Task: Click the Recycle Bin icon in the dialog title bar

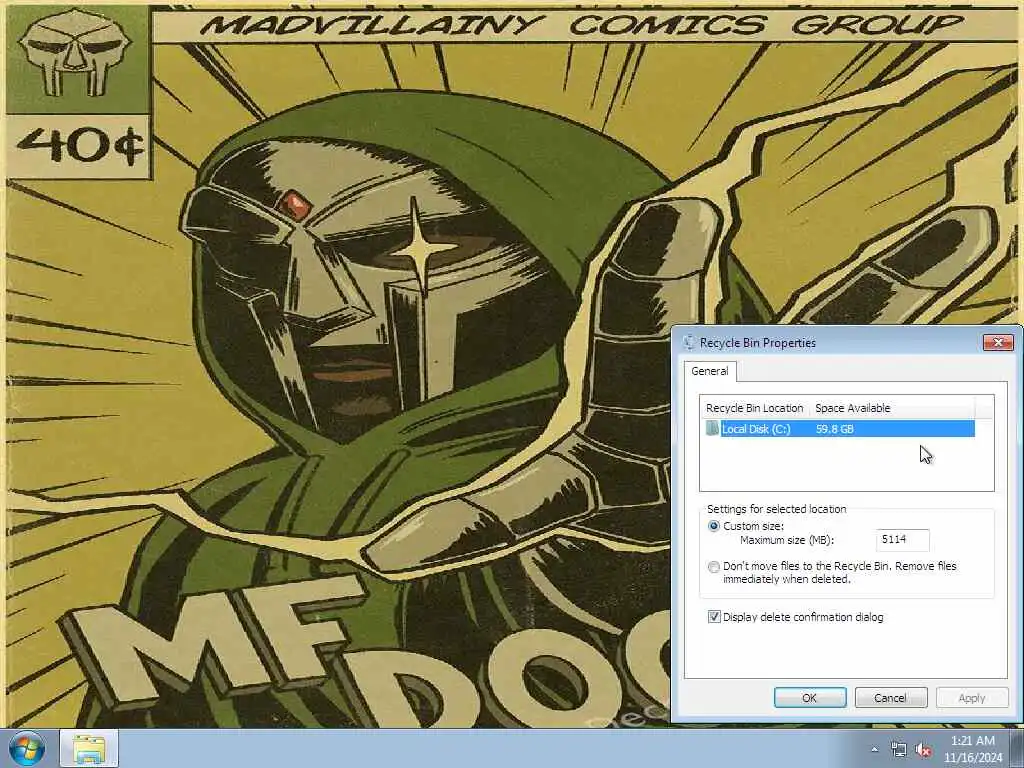Action: (688, 342)
